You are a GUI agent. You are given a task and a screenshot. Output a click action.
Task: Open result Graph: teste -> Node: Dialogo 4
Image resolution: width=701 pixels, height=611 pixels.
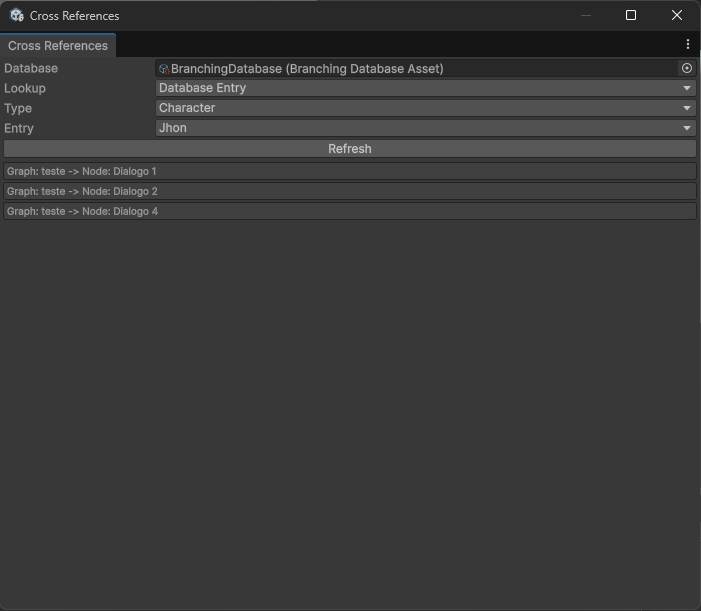pyautogui.click(x=350, y=211)
